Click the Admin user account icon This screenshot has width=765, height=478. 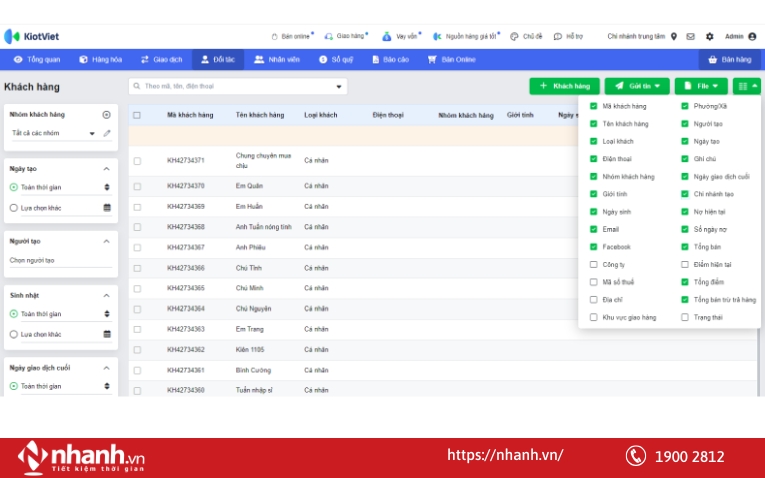tap(752, 36)
